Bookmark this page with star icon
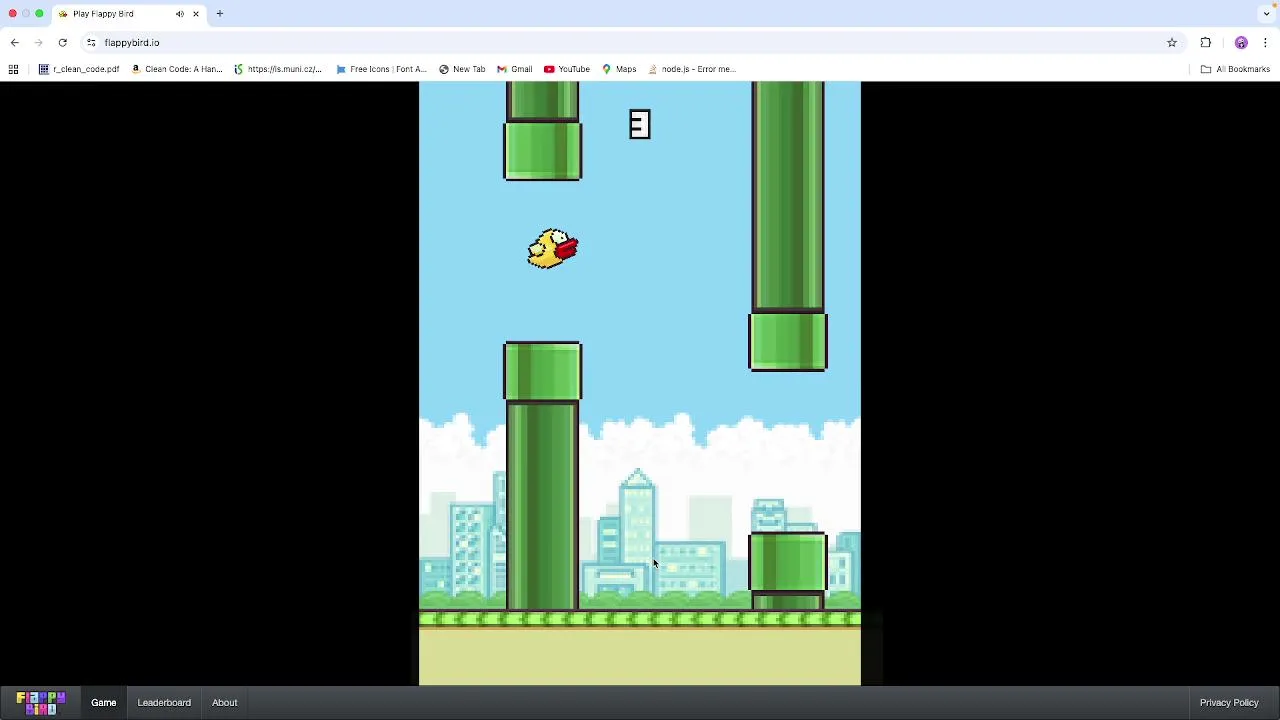1280x720 pixels. pos(1172,42)
